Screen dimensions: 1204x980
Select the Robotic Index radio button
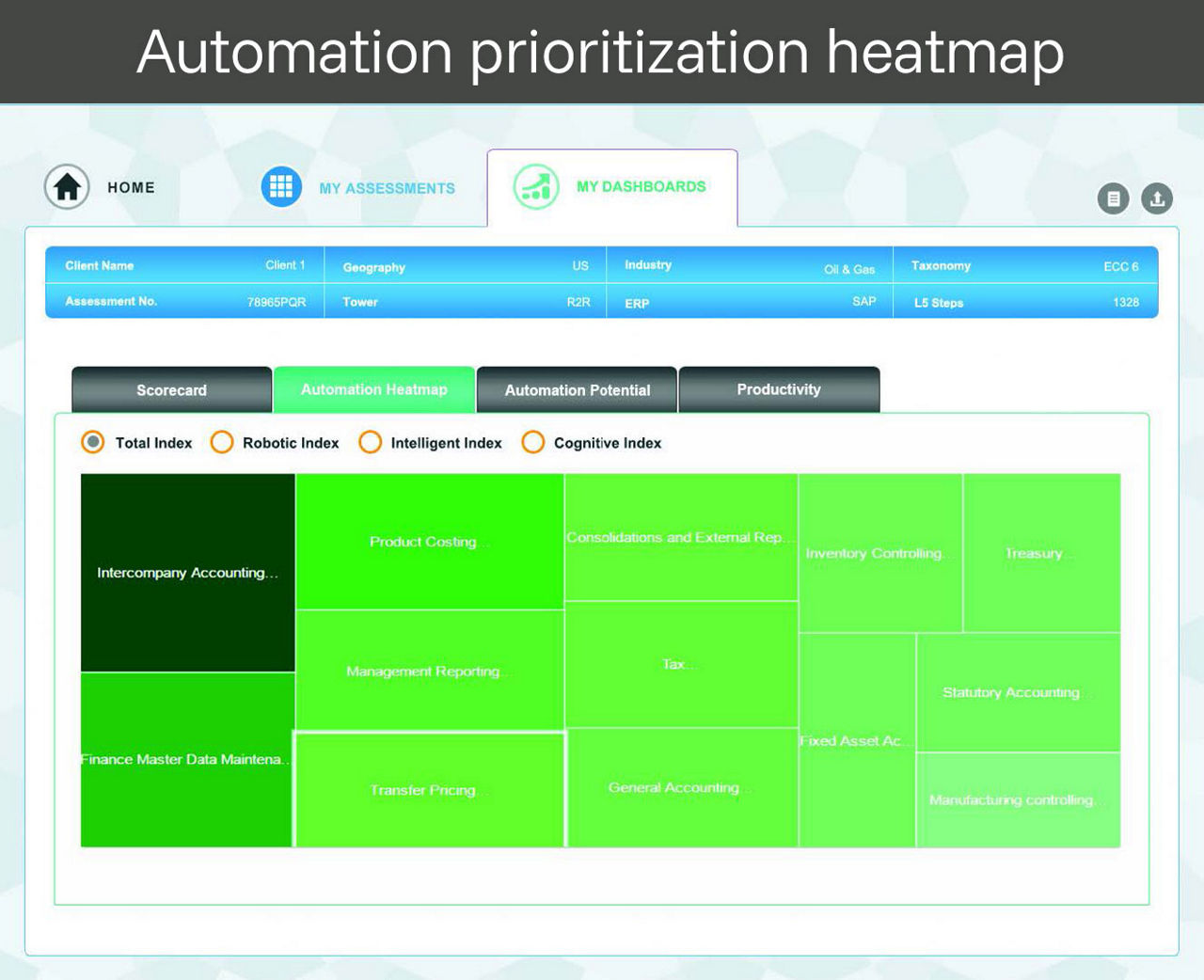221,442
